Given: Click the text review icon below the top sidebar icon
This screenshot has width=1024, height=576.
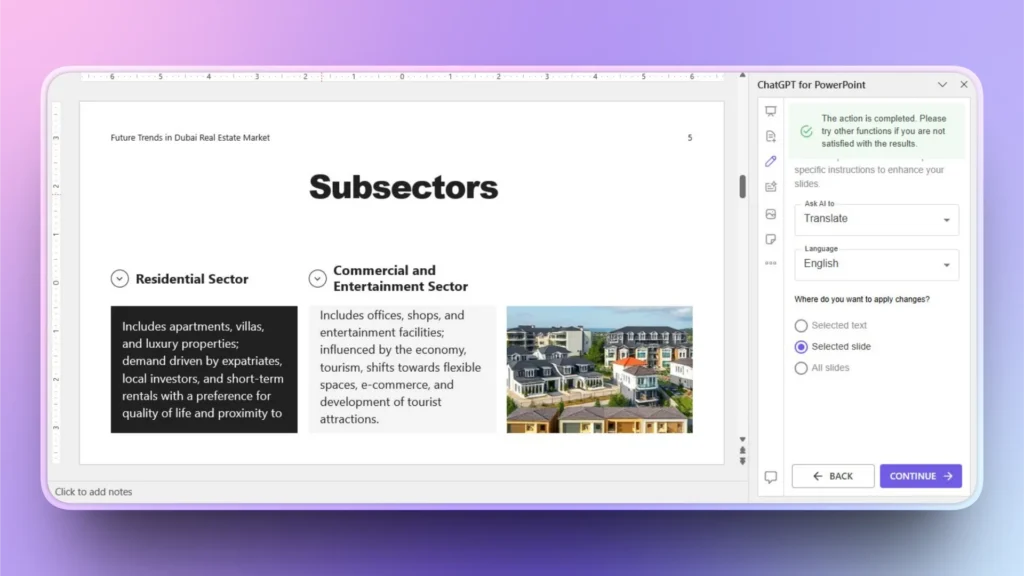Looking at the screenshot, I should 770,136.
